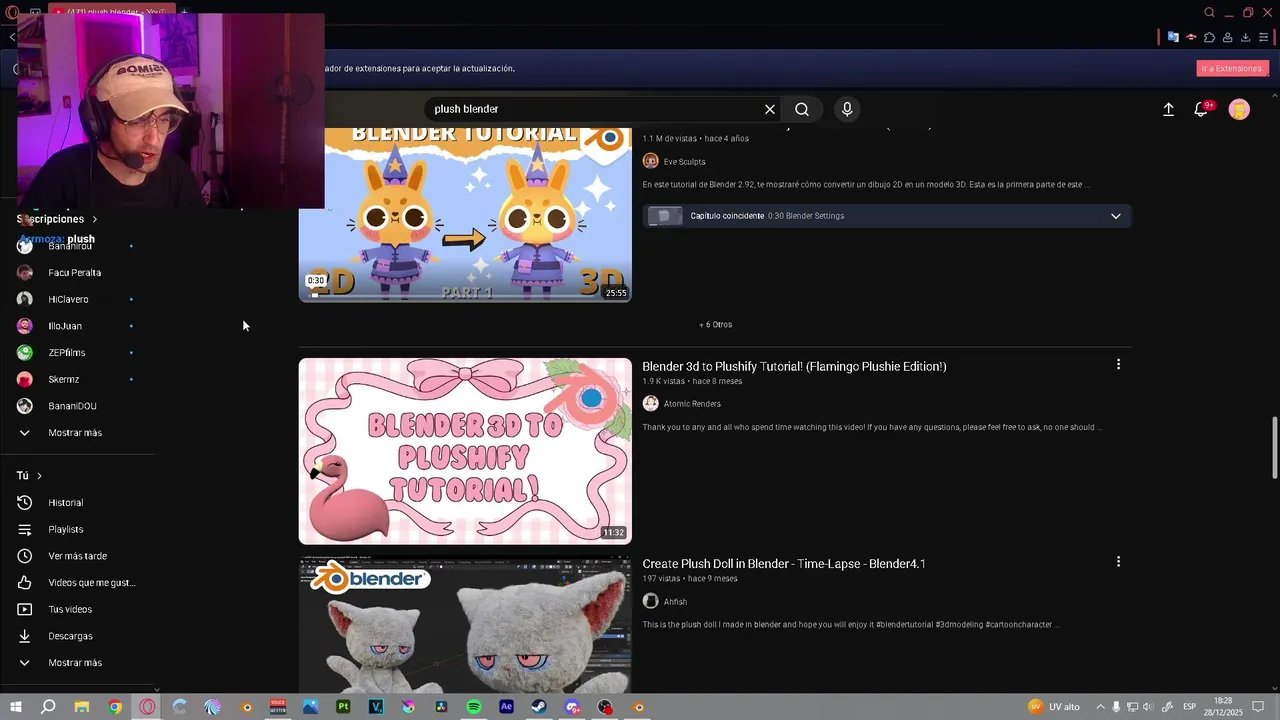Open the YouTube upload/create icon
1280x720 pixels.
(x=1168, y=109)
